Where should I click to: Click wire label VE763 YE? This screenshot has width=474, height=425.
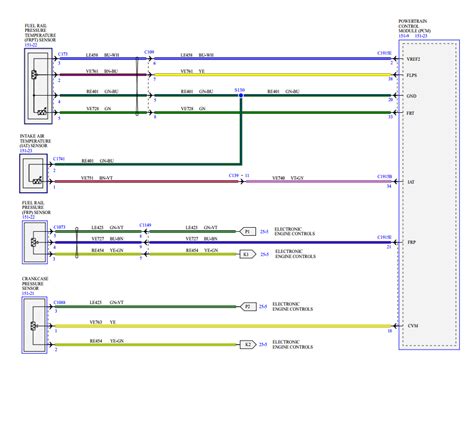click(103, 322)
